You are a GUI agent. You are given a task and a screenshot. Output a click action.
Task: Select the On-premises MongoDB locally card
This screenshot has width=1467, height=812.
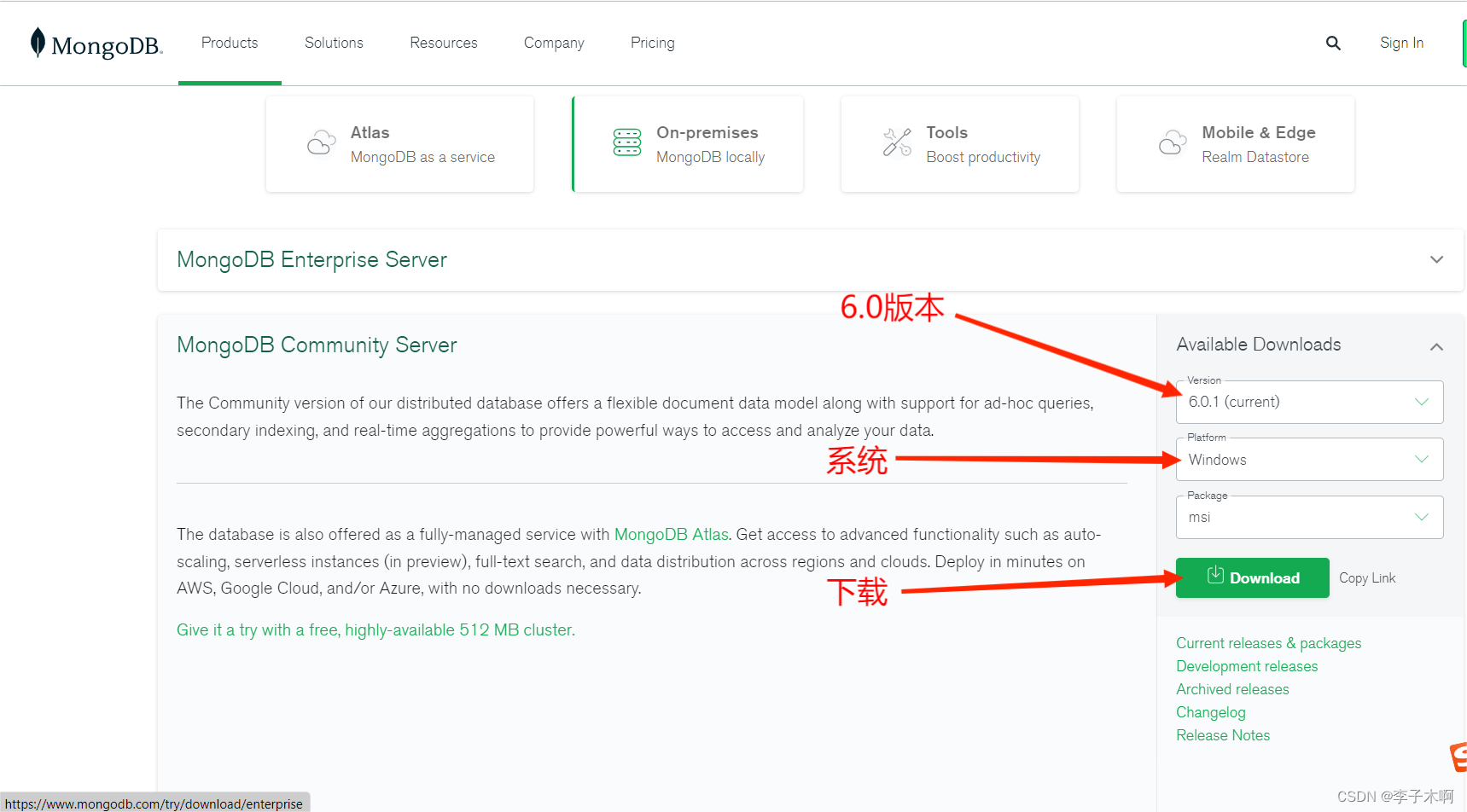click(x=688, y=144)
